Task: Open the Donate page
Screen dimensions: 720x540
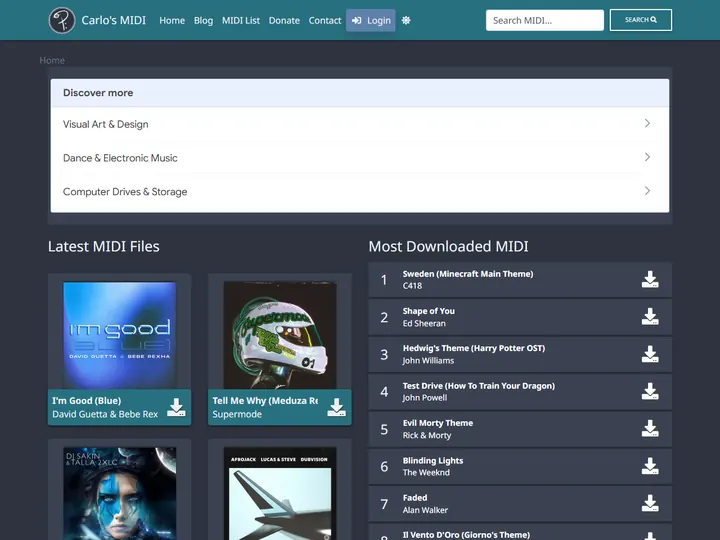Action: point(284,20)
